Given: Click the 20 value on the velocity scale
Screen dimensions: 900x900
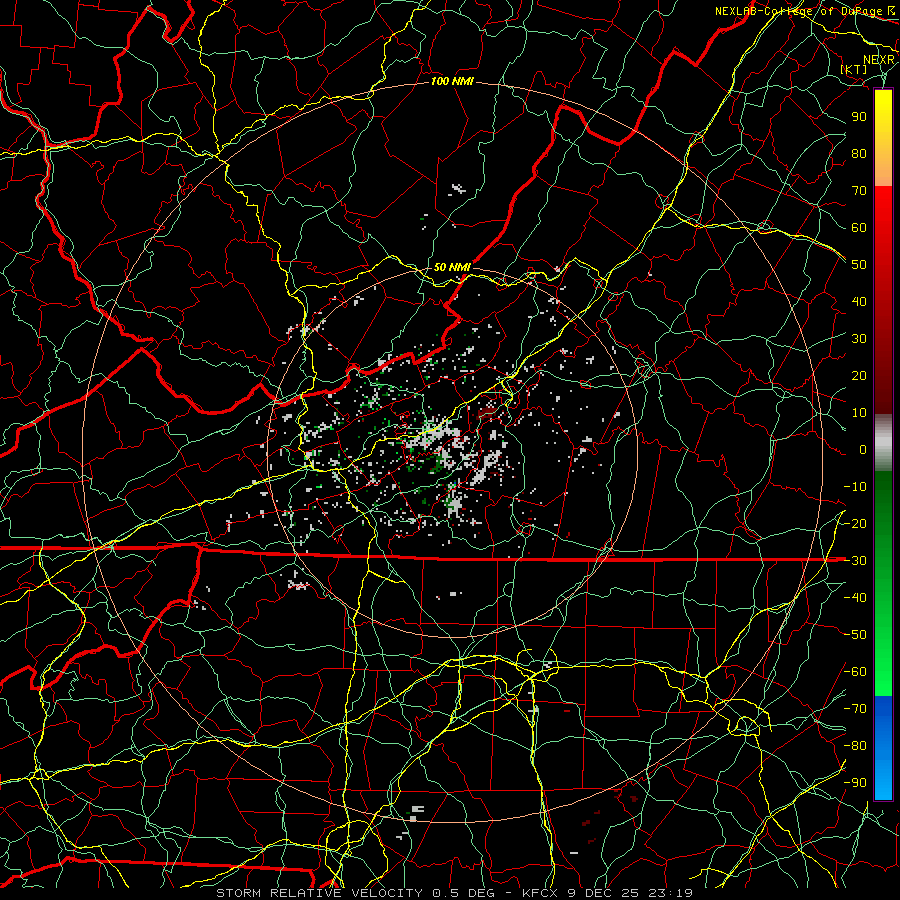Looking at the screenshot, I should click(859, 376).
